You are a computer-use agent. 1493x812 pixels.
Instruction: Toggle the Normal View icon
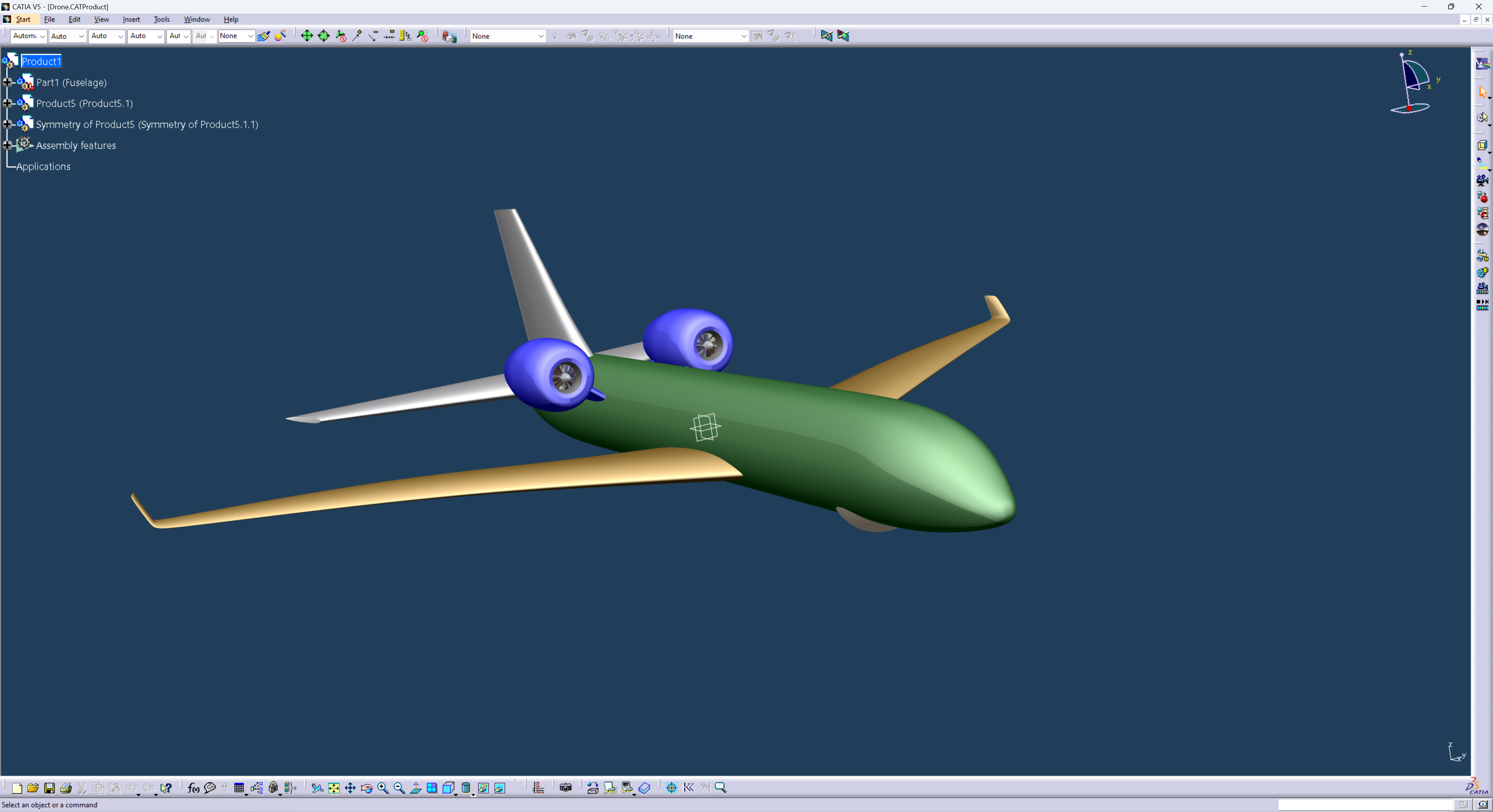click(416, 788)
